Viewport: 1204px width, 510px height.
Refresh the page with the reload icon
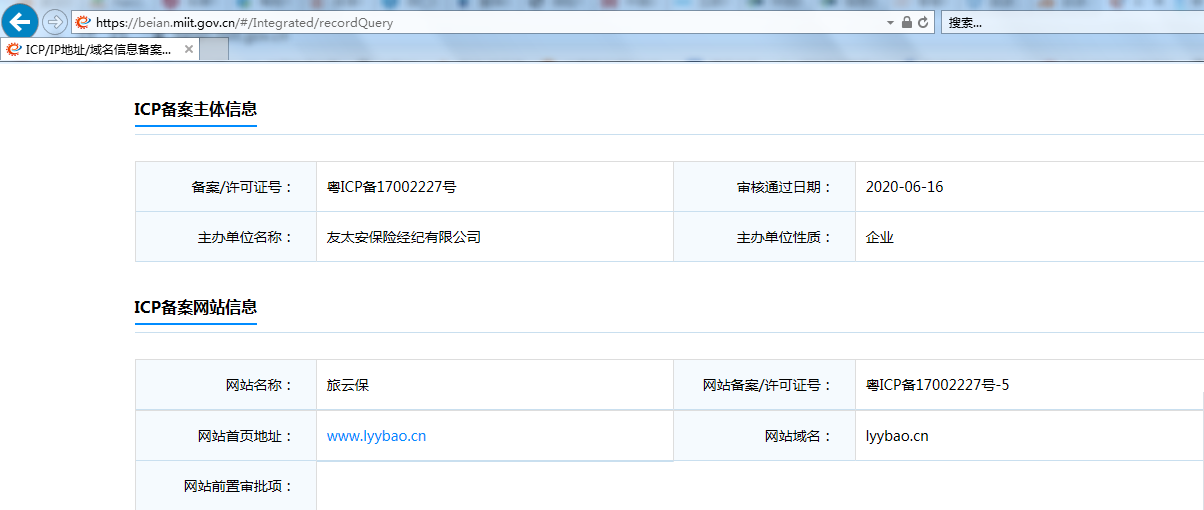[923, 22]
